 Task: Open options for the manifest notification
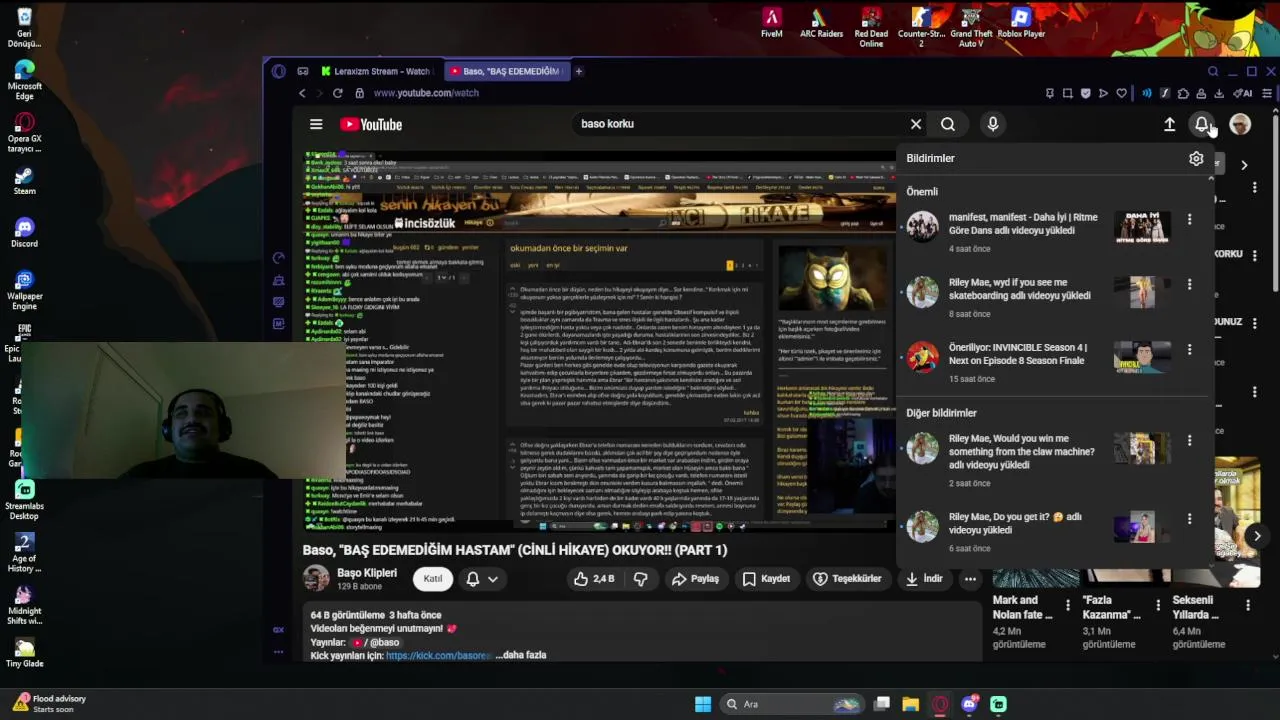[1189, 219]
